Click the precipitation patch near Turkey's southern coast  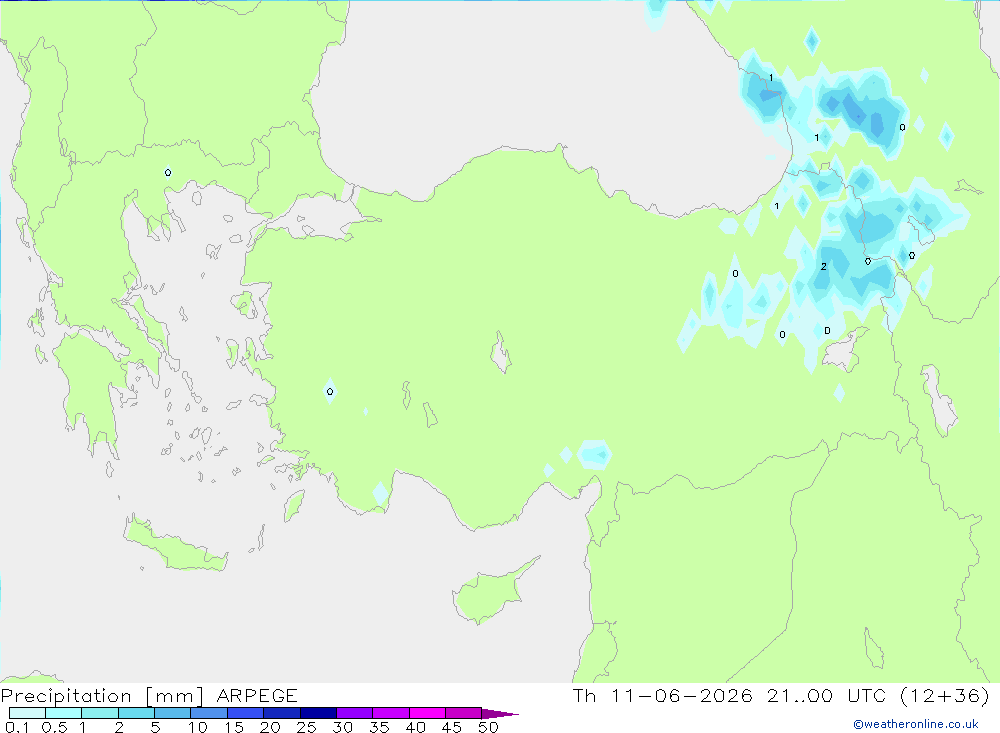(594, 454)
